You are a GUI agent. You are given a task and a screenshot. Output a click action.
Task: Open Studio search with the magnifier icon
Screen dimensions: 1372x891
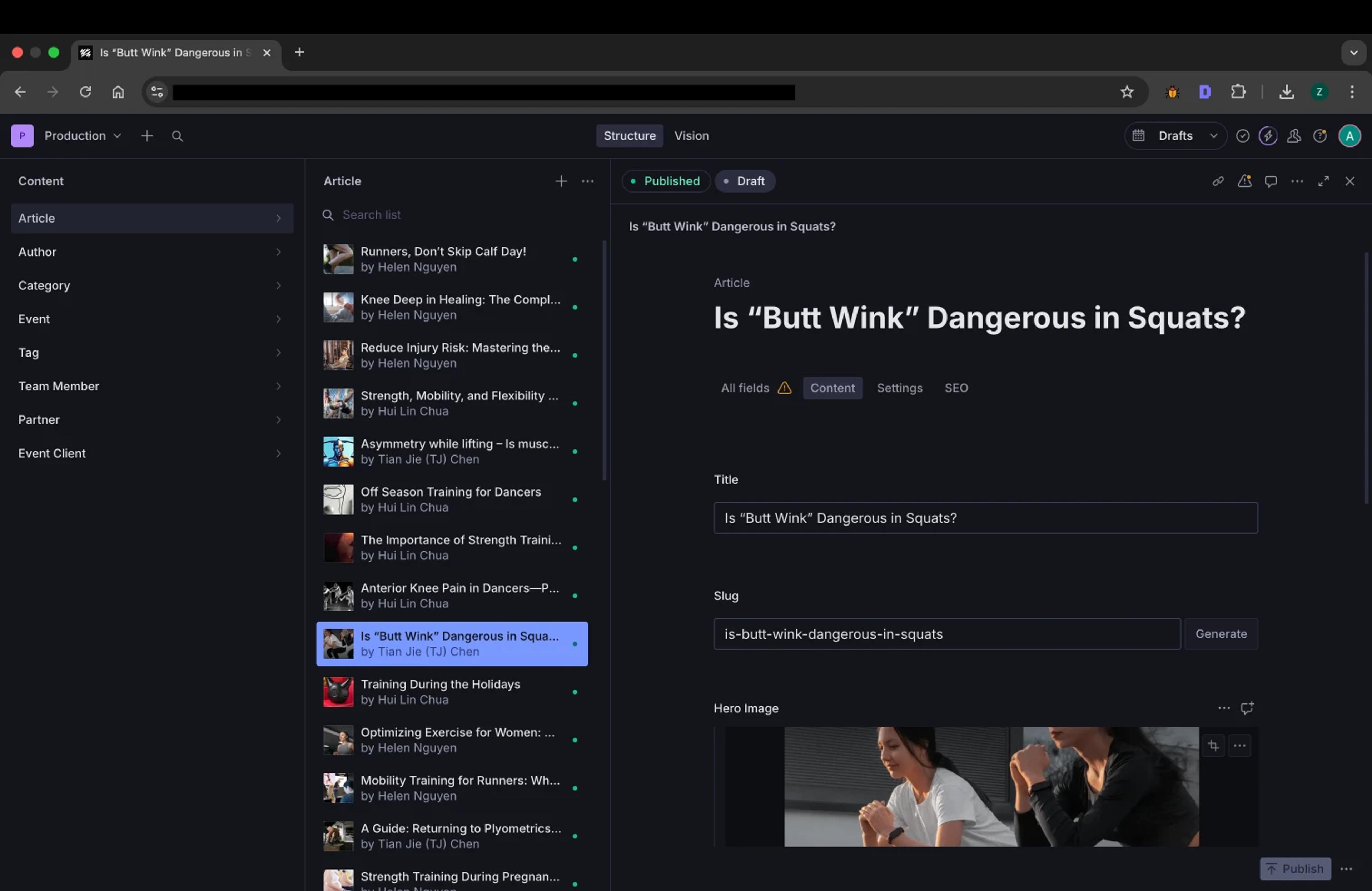pos(178,136)
